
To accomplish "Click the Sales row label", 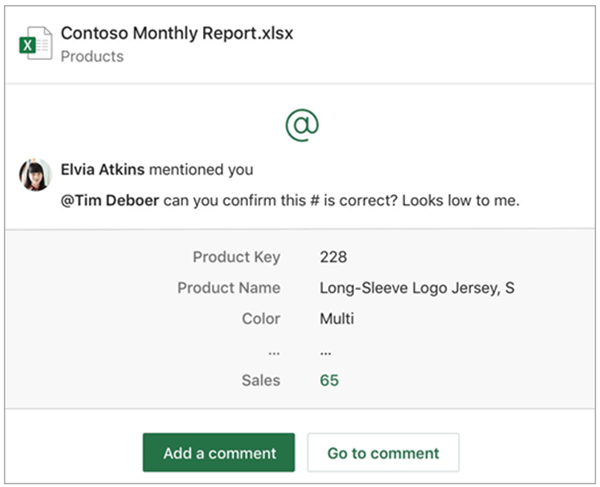I will [260, 381].
